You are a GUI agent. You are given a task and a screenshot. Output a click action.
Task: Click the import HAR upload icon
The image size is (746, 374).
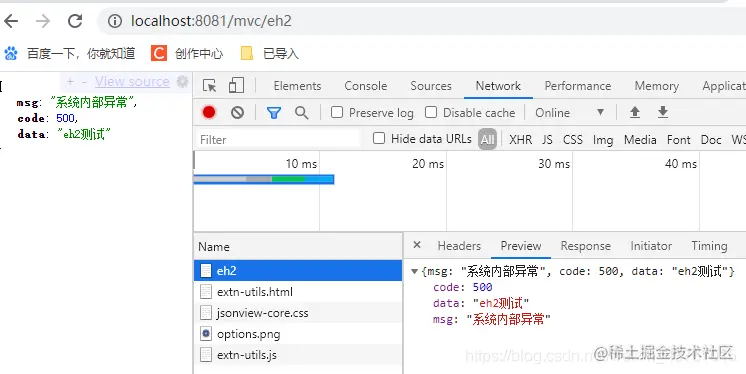point(635,112)
